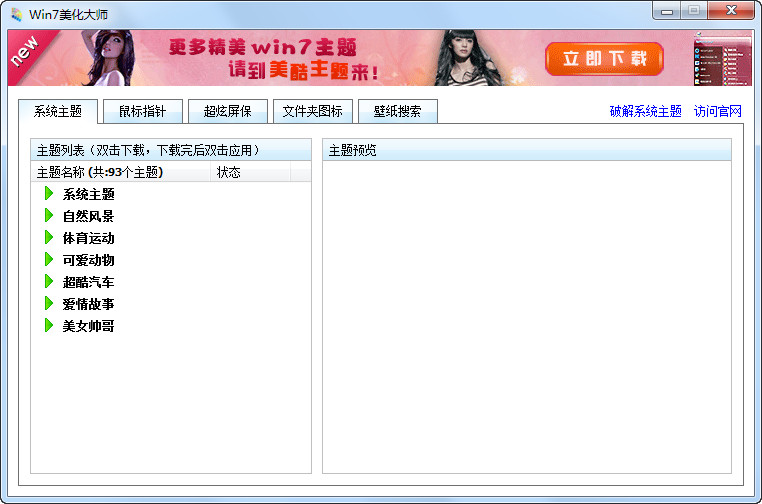Switch to the 鼠标指针 tab
This screenshot has height=504, width=762.
coord(143,111)
